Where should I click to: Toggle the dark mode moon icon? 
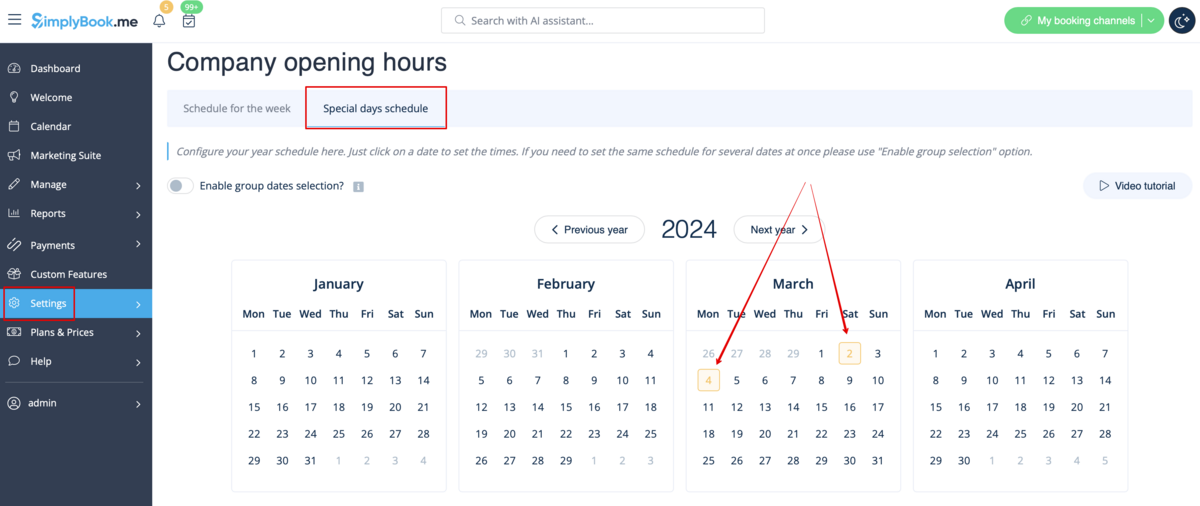[1181, 20]
